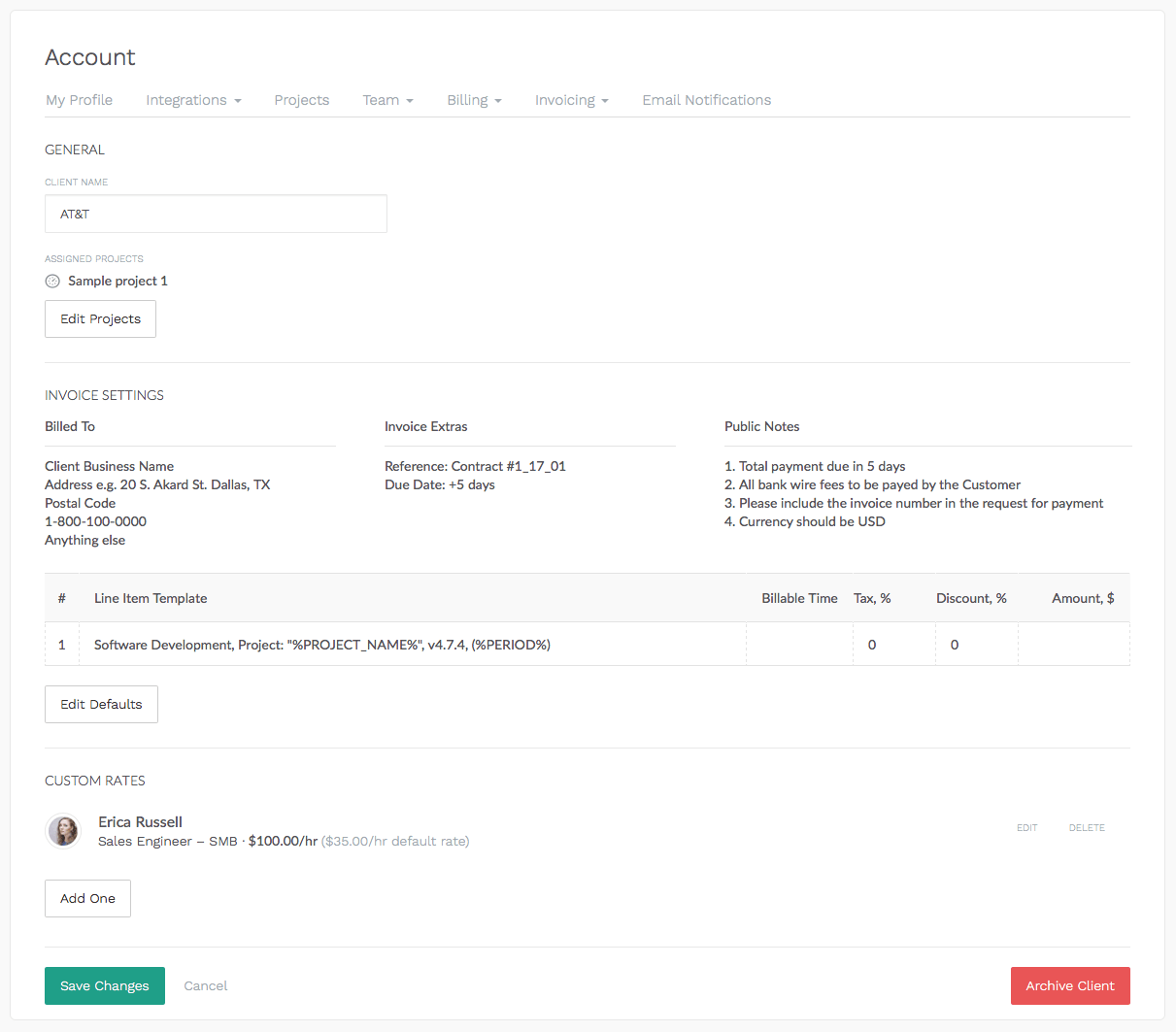
Task: Cancel editing the client
Action: (206, 986)
